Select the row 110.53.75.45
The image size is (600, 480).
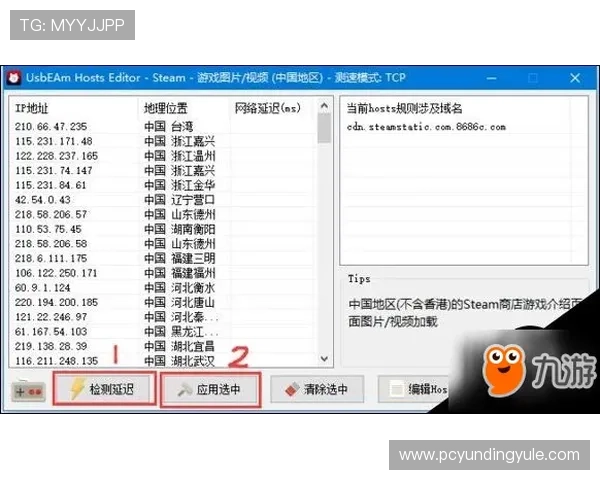163,229
